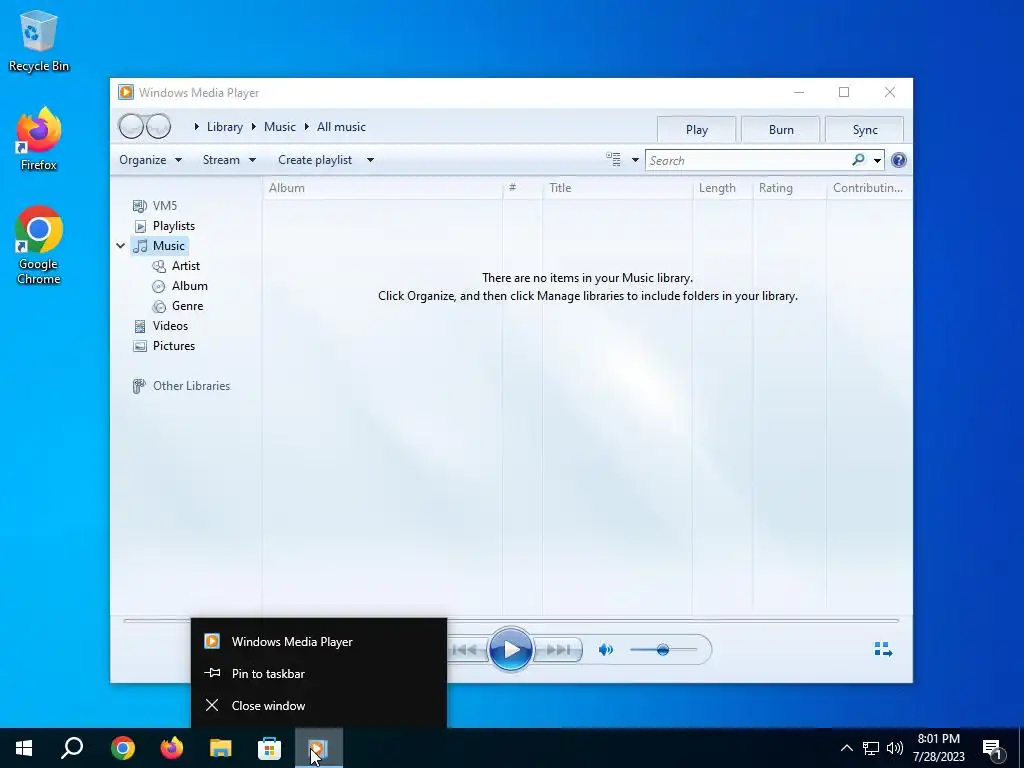Image resolution: width=1024 pixels, height=768 pixels.
Task: Click the volume slider knob
Action: pyautogui.click(x=663, y=650)
